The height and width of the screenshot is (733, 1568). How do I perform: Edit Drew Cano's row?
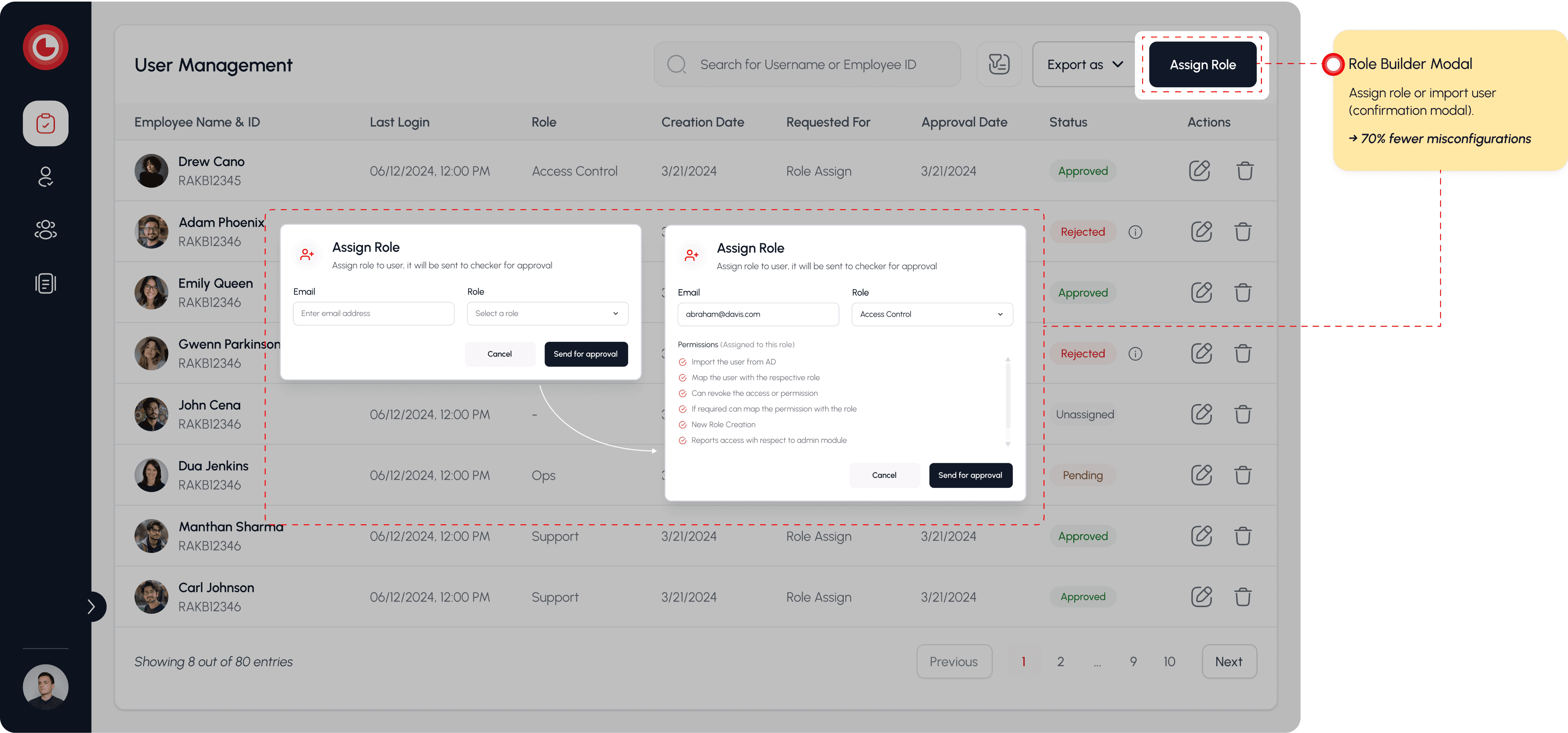pos(1200,171)
